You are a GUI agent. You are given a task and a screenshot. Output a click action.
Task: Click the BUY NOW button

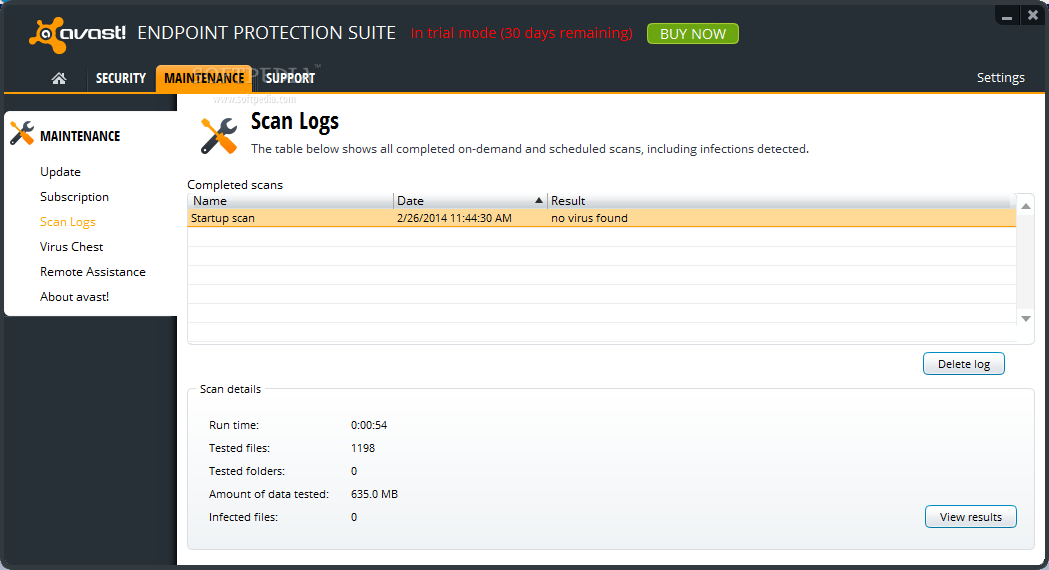[x=692, y=33]
